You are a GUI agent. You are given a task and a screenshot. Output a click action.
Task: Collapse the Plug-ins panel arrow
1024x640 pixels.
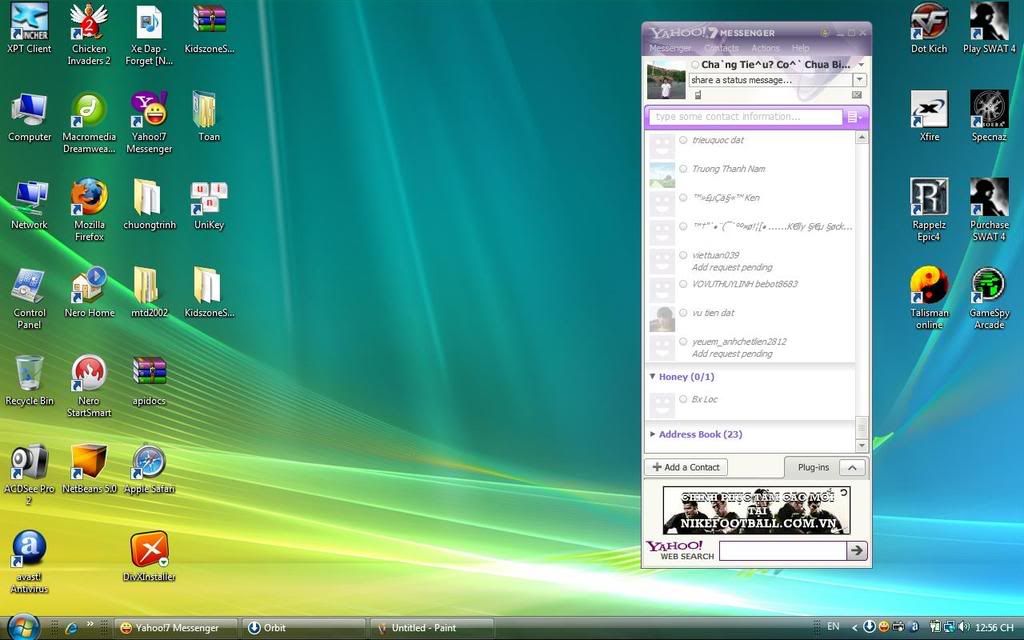point(852,468)
